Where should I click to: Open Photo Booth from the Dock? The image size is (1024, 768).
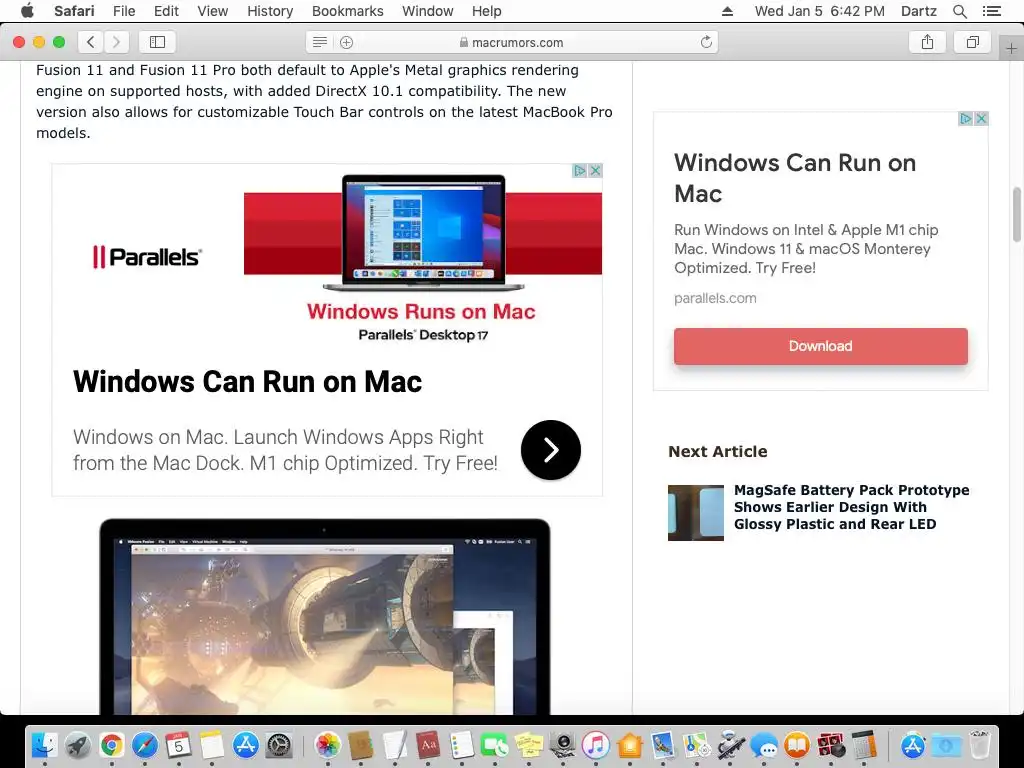pos(831,745)
